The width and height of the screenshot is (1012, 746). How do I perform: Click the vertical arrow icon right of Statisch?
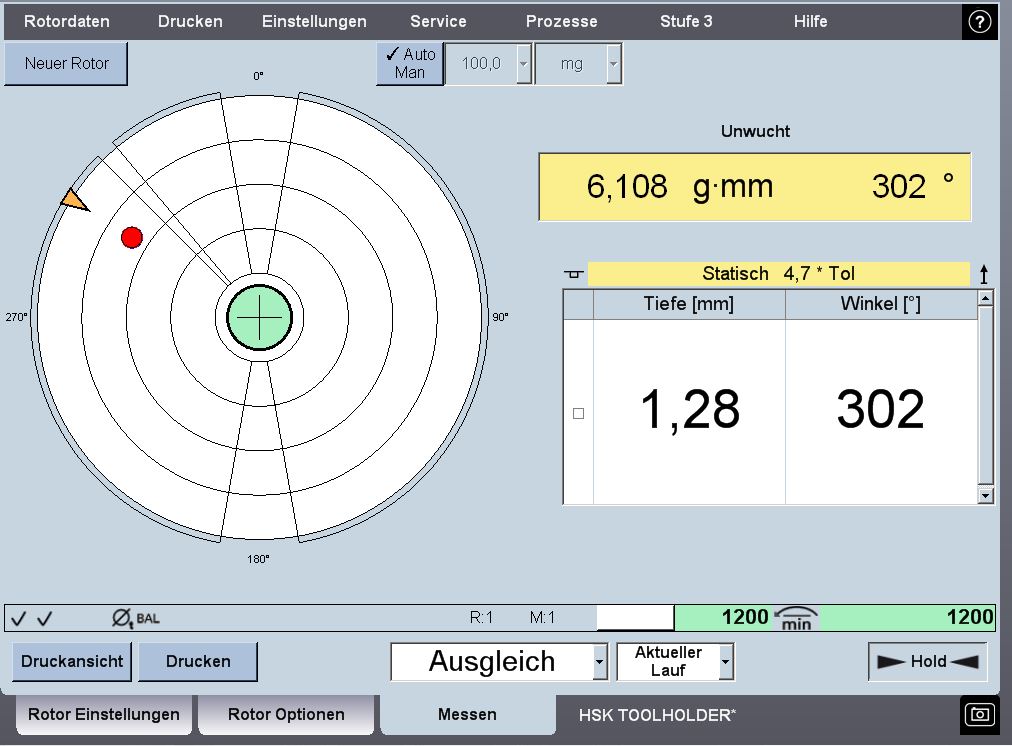click(984, 274)
